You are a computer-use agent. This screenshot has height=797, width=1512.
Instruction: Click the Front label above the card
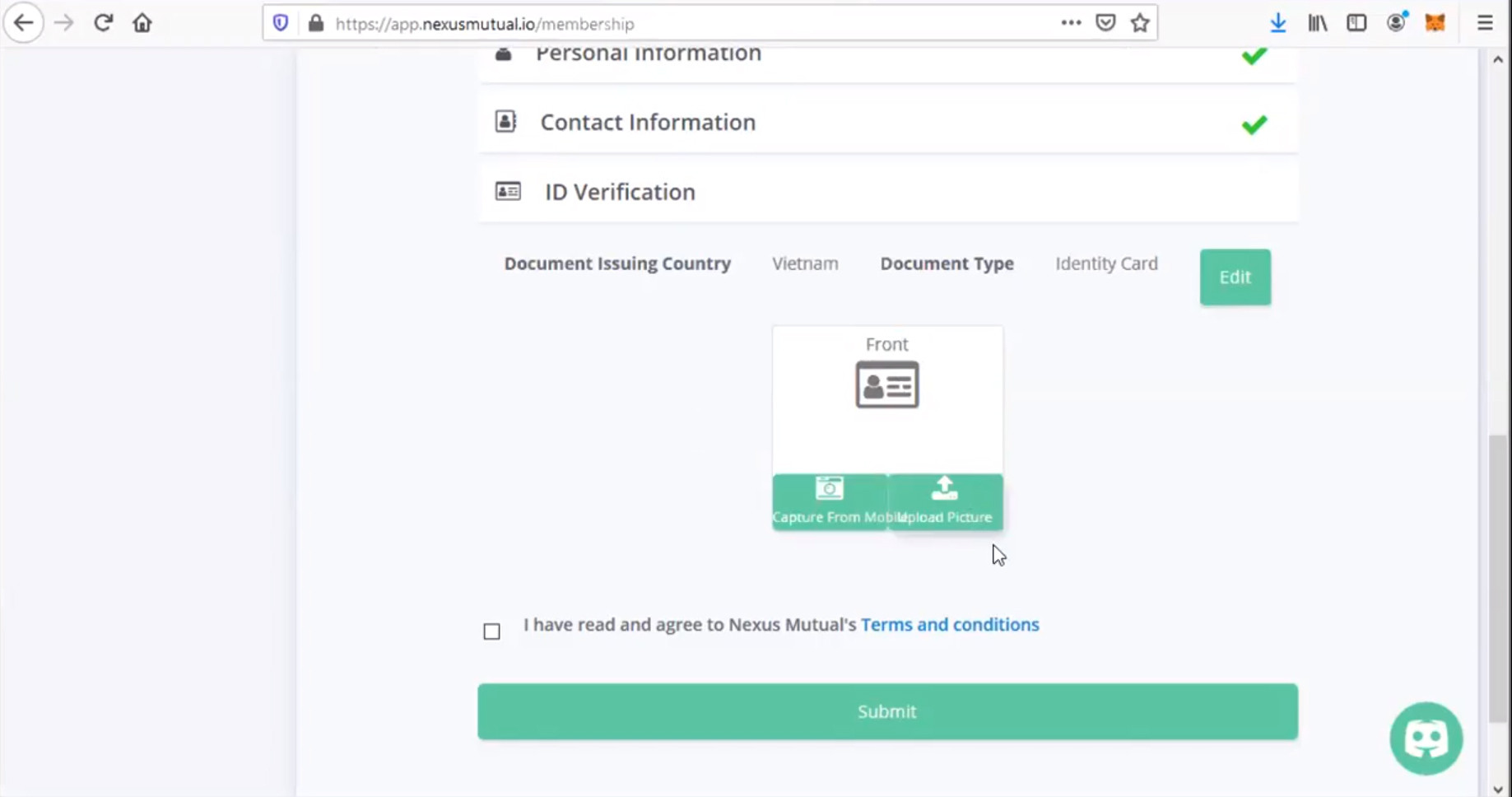886,344
